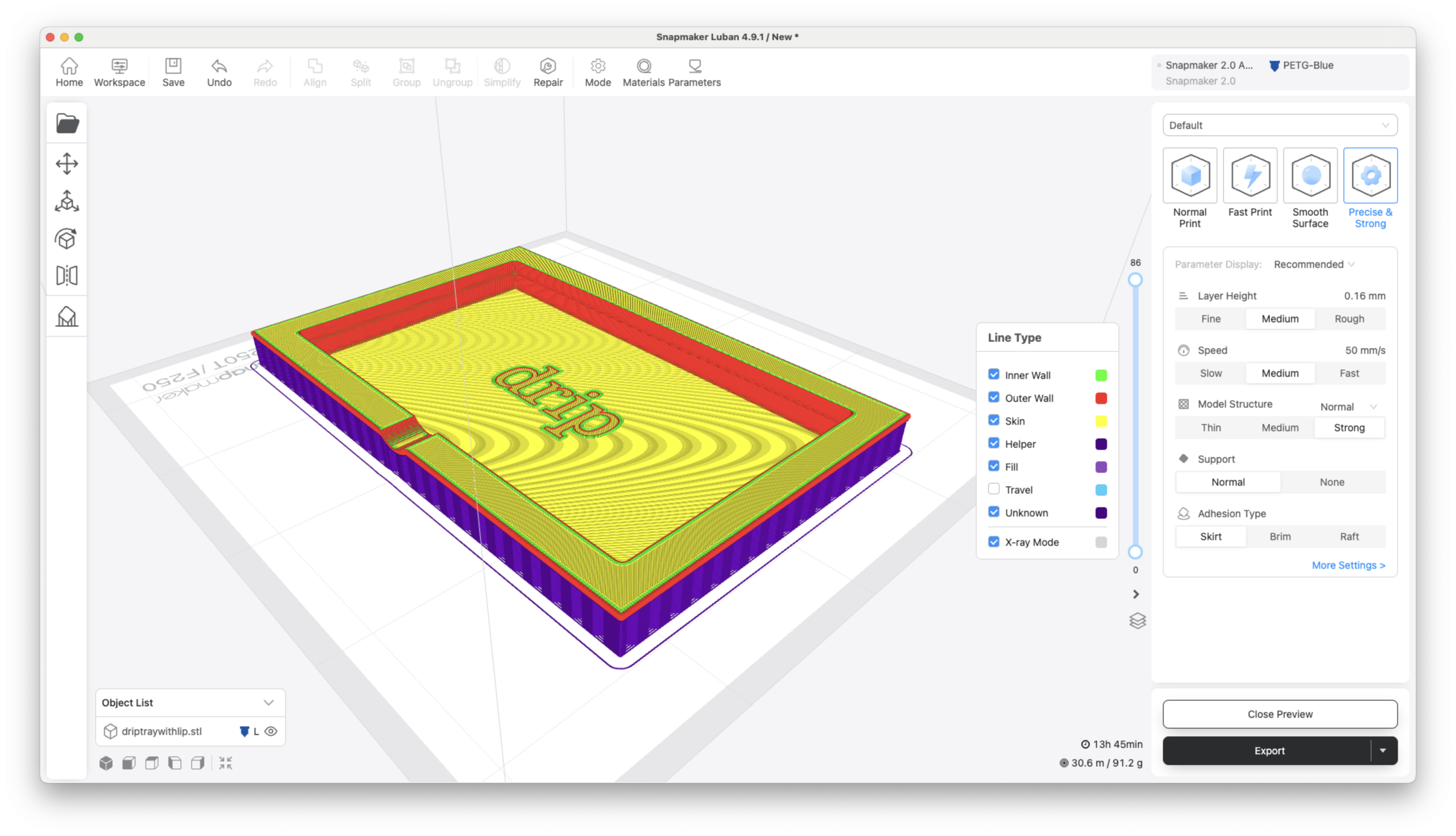Open Model Structure Normal dropdown
The height and width of the screenshot is (836, 1456).
[1349, 407]
